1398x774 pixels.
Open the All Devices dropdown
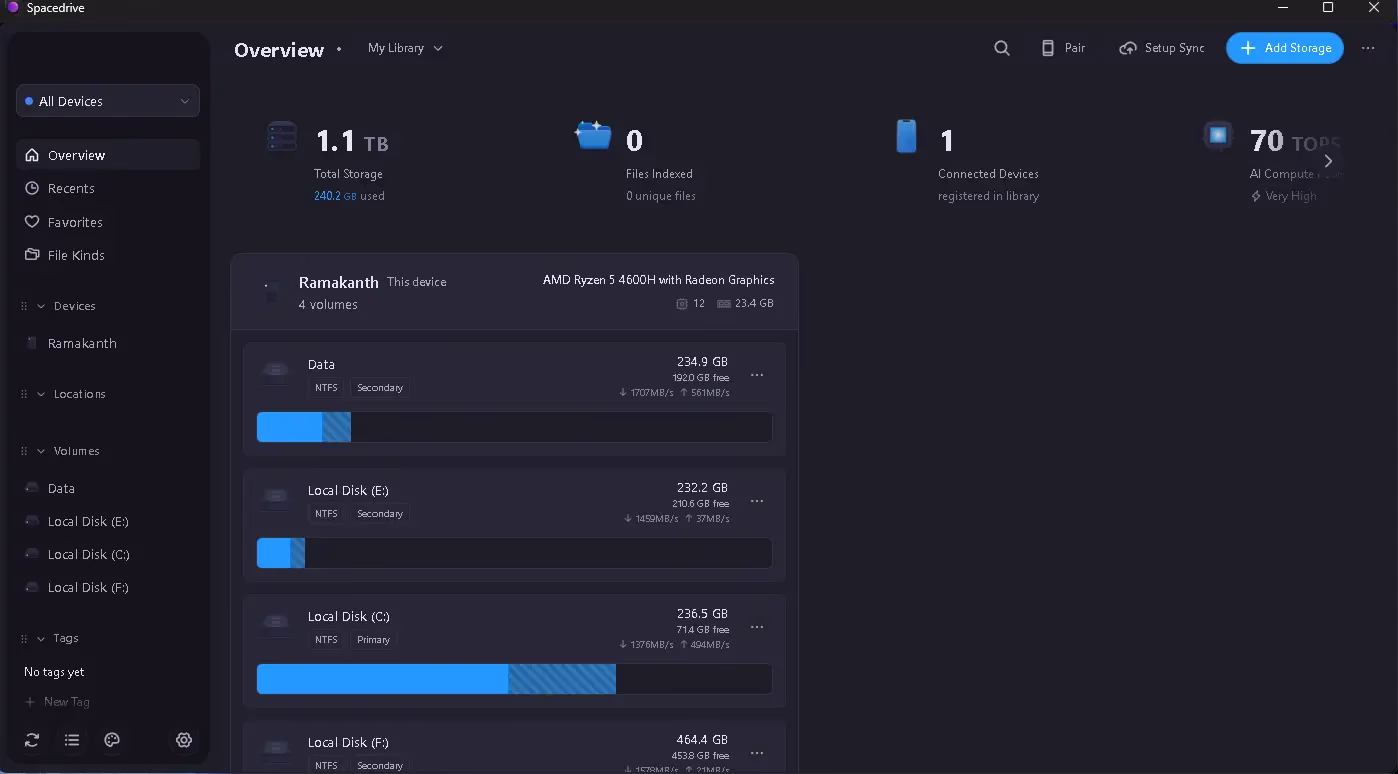[x=108, y=101]
